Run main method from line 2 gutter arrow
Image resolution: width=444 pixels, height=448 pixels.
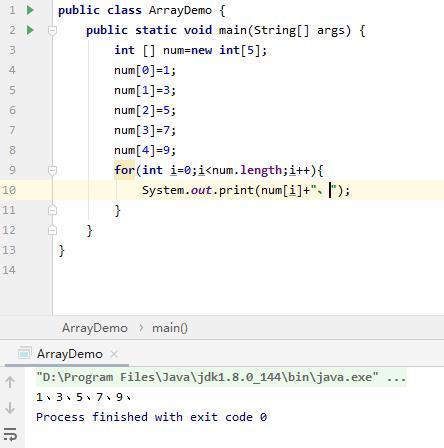point(30,30)
